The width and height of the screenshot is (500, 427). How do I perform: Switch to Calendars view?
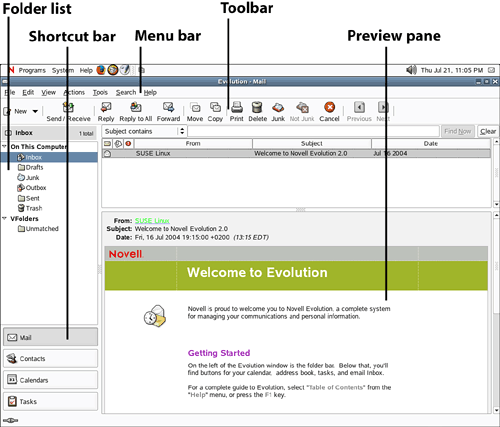tap(50, 380)
